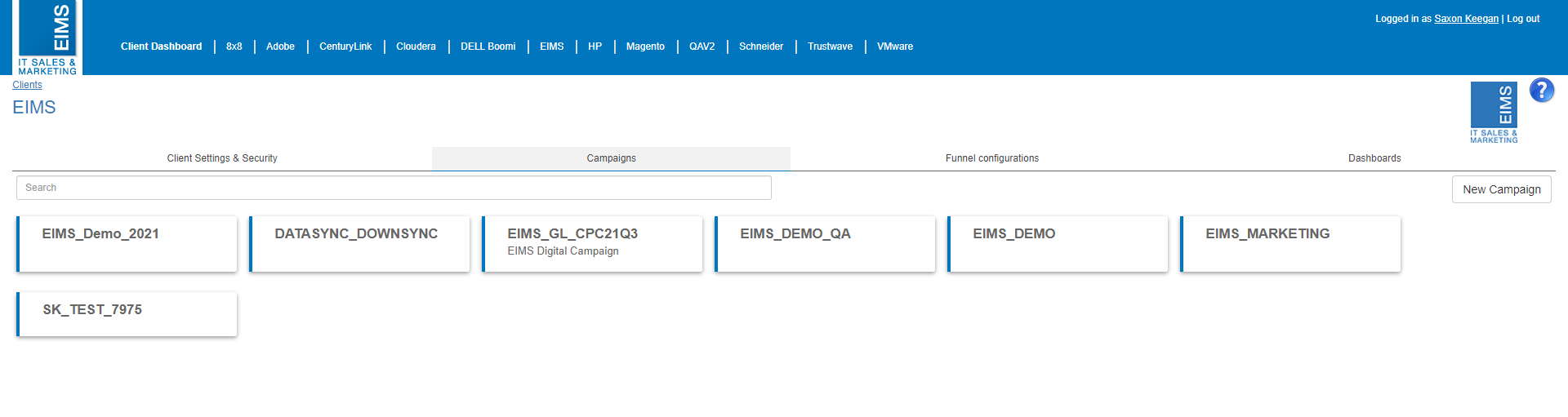Screen dimensions: 1568x417
Task: Open Client Dashboard in top navigation
Action: 161,47
